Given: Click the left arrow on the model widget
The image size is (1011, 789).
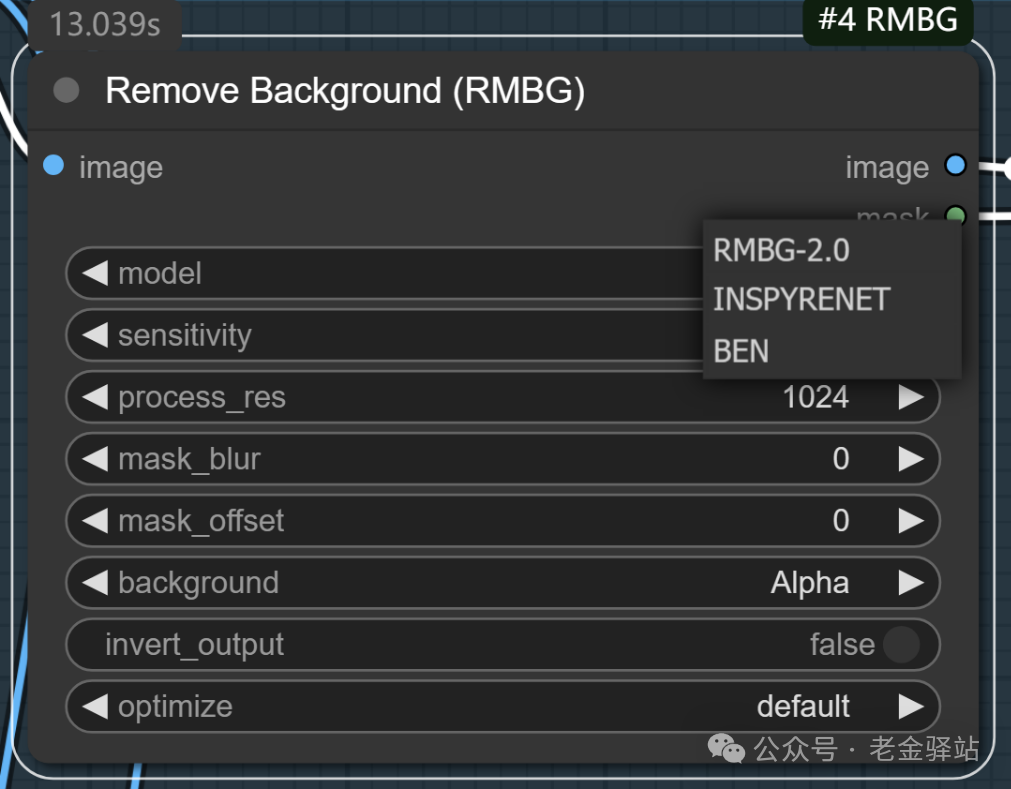Looking at the screenshot, I should [95, 273].
